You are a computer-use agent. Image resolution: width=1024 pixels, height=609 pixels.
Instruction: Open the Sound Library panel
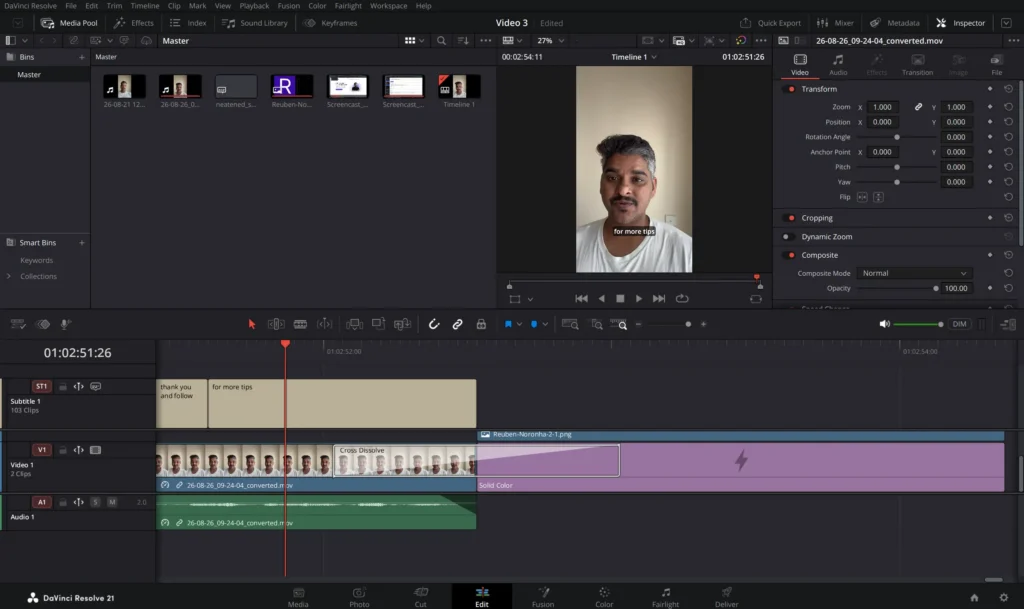[255, 23]
